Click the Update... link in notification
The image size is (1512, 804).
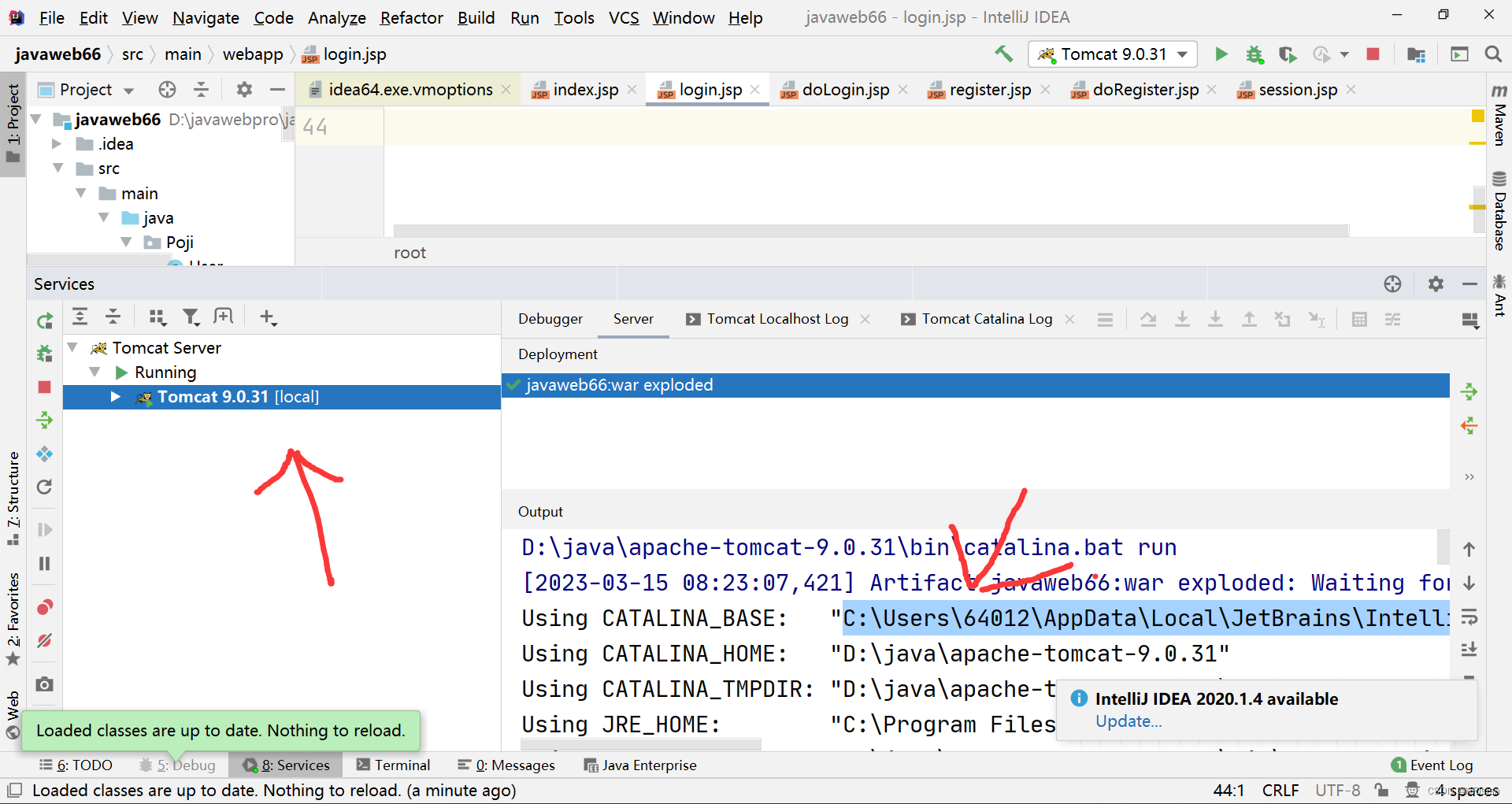point(1128,721)
